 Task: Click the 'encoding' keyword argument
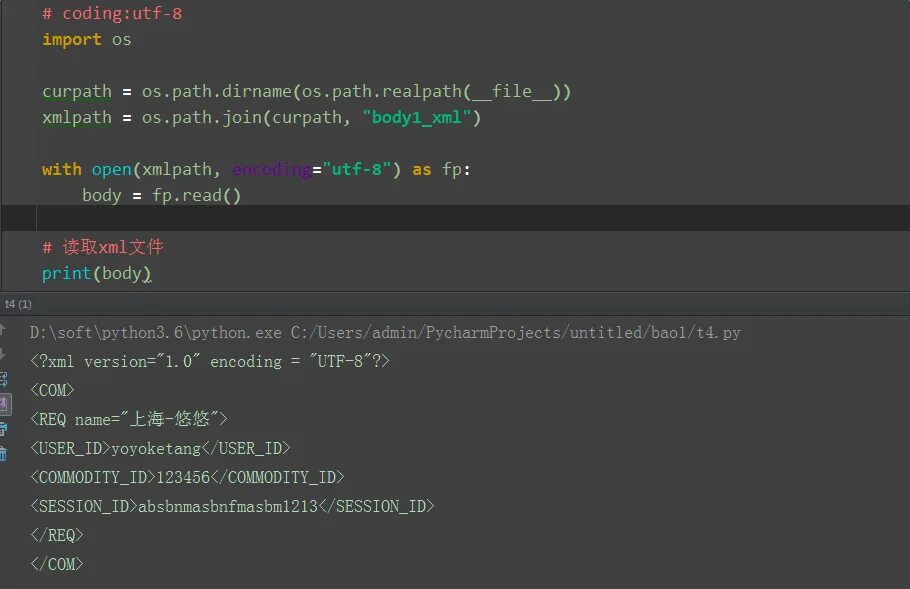[272, 169]
